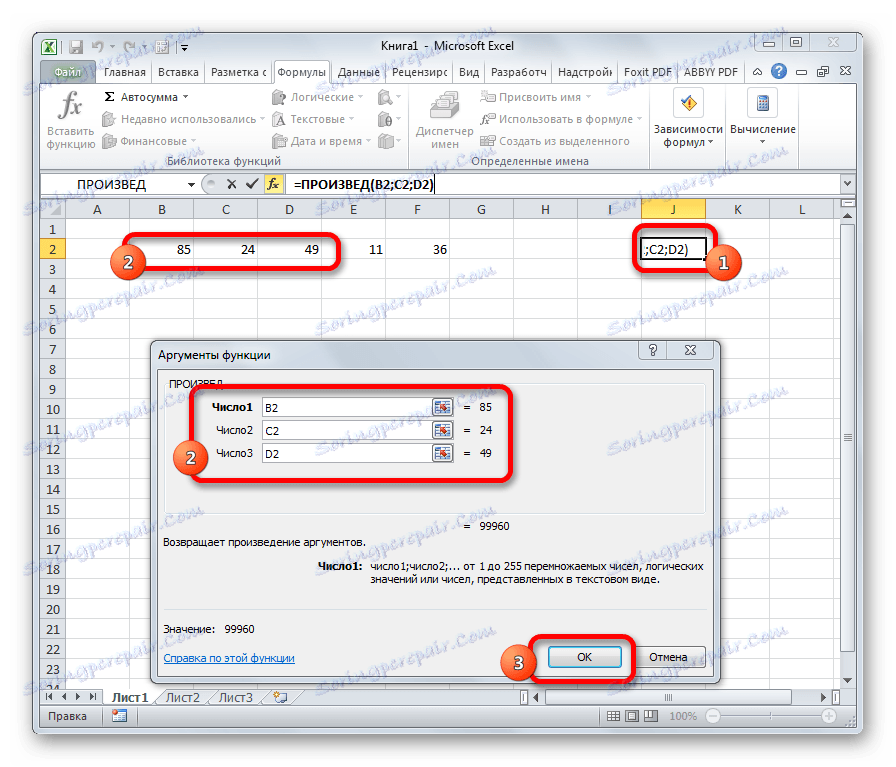
Task: Click the dialog help question button
Action: pyautogui.click(x=653, y=350)
